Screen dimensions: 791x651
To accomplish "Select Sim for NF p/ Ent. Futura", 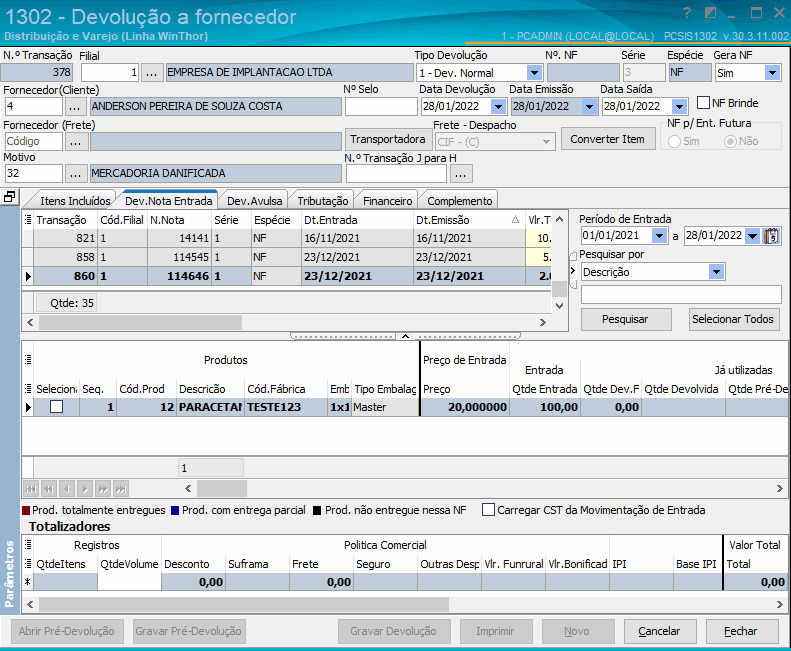I will (674, 141).
